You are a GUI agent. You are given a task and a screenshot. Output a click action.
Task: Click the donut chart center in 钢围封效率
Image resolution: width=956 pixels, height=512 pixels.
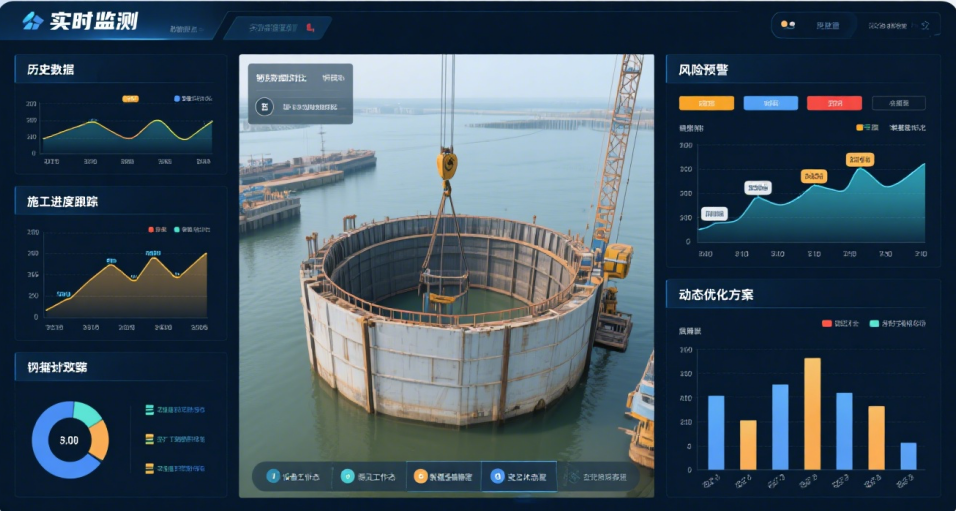[69, 440]
